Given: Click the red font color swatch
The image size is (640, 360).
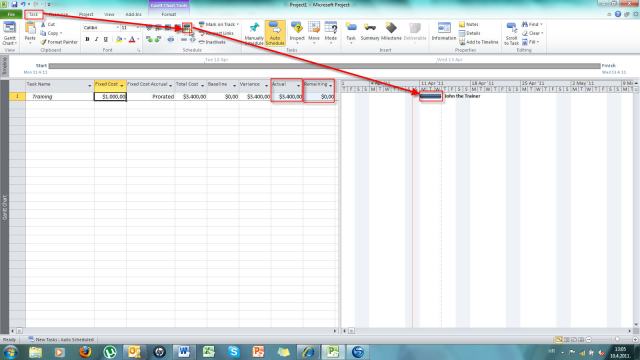Looking at the screenshot, I should click(132, 39).
